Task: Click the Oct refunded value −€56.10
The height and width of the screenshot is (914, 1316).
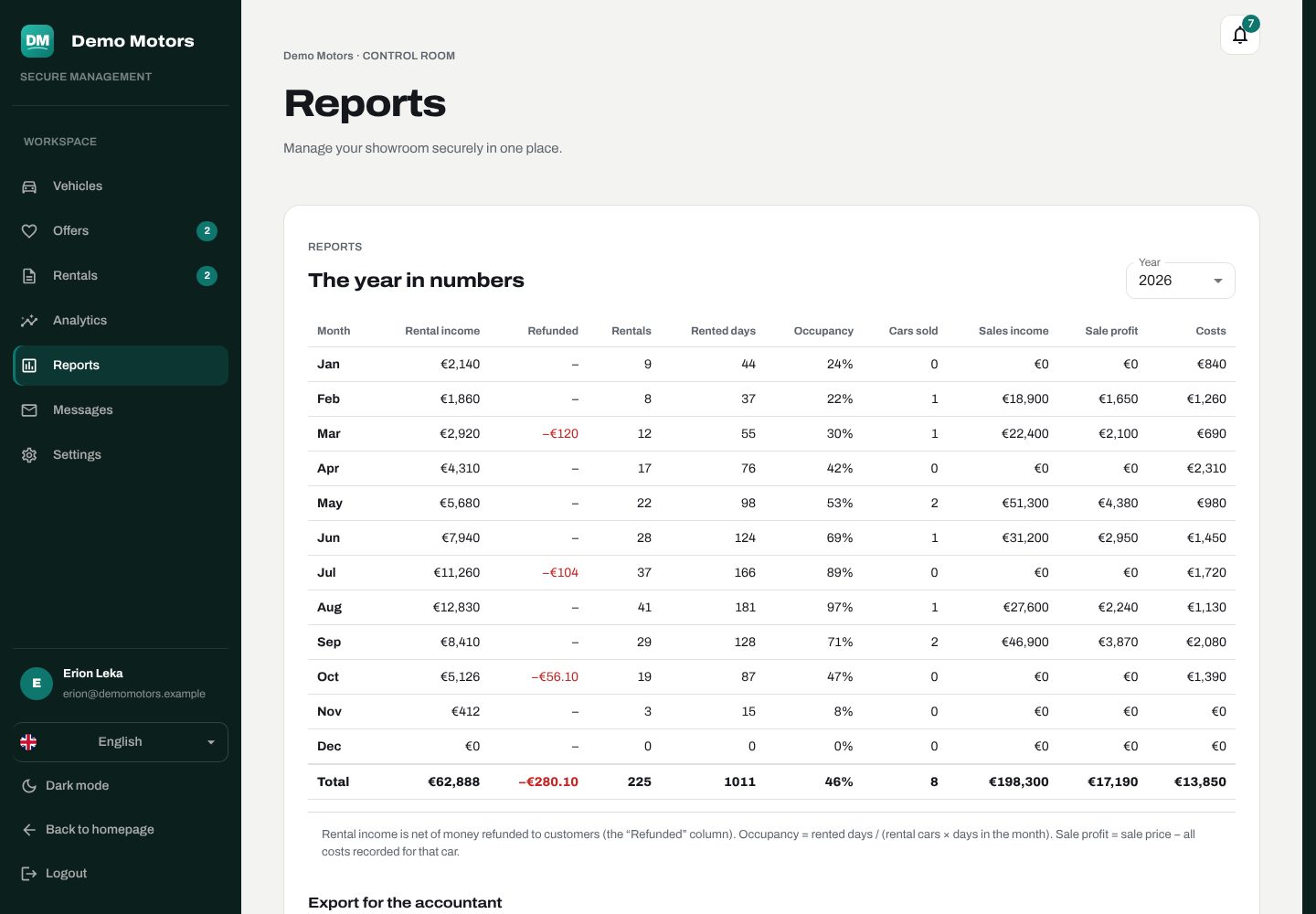Action: 555,677
